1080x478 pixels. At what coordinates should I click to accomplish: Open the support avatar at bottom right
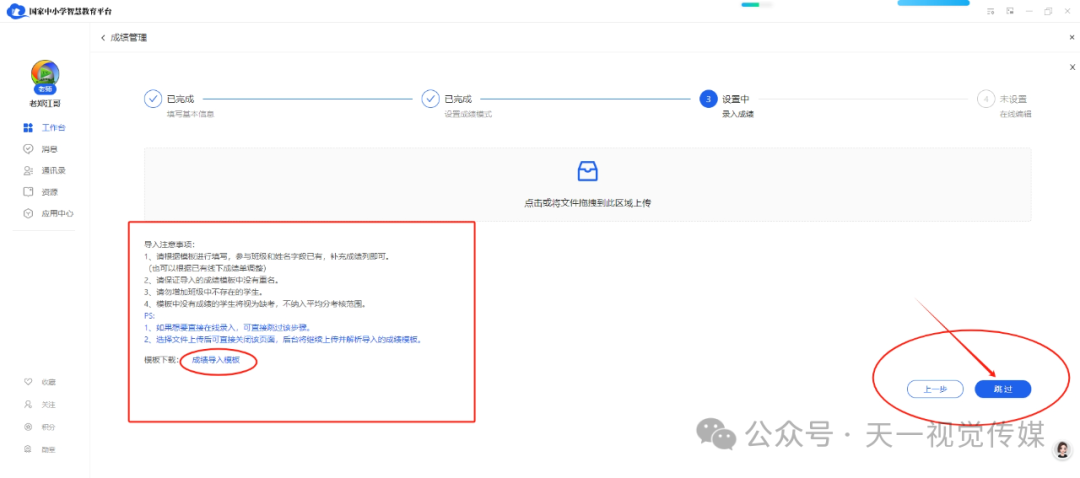[1062, 450]
